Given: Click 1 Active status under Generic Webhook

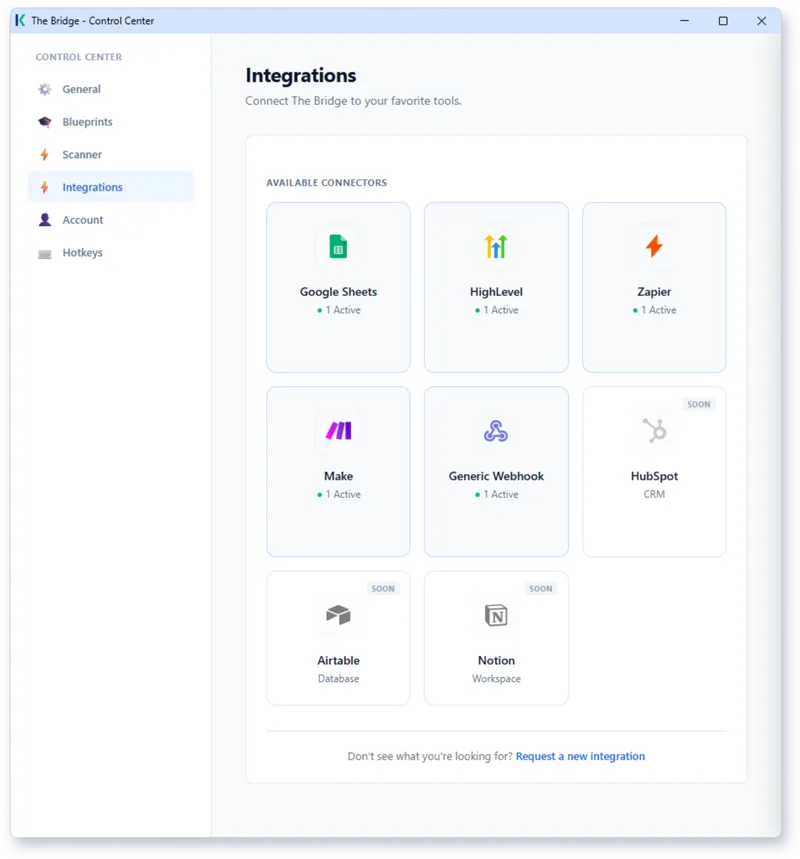Looking at the screenshot, I should click(496, 494).
